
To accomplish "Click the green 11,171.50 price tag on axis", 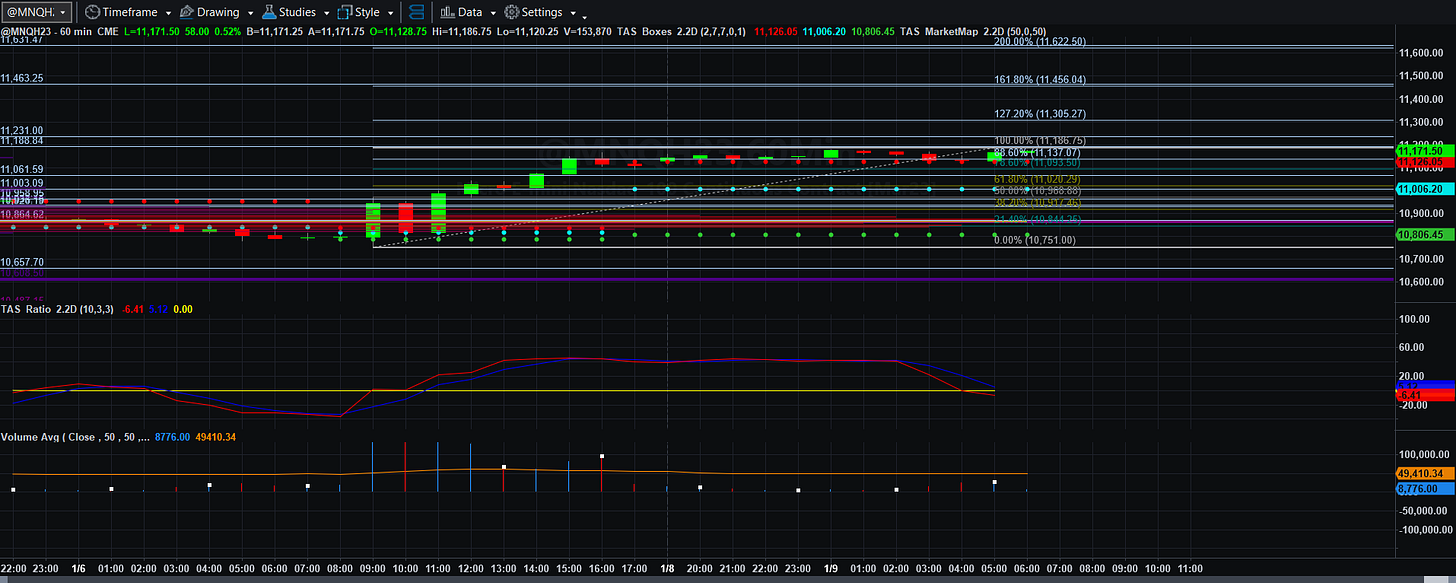I will [1425, 150].
